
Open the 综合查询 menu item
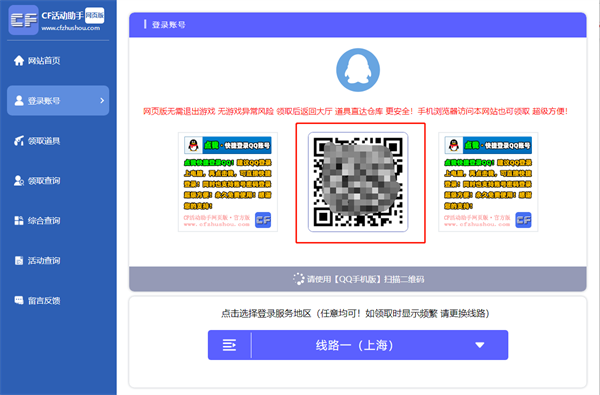point(58,220)
